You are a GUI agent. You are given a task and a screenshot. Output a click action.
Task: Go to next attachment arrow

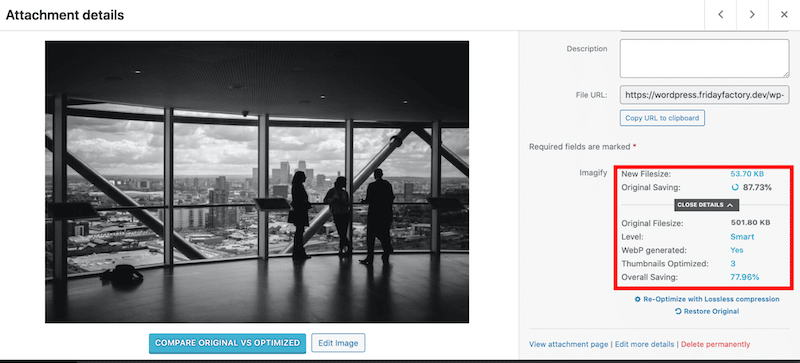point(752,15)
